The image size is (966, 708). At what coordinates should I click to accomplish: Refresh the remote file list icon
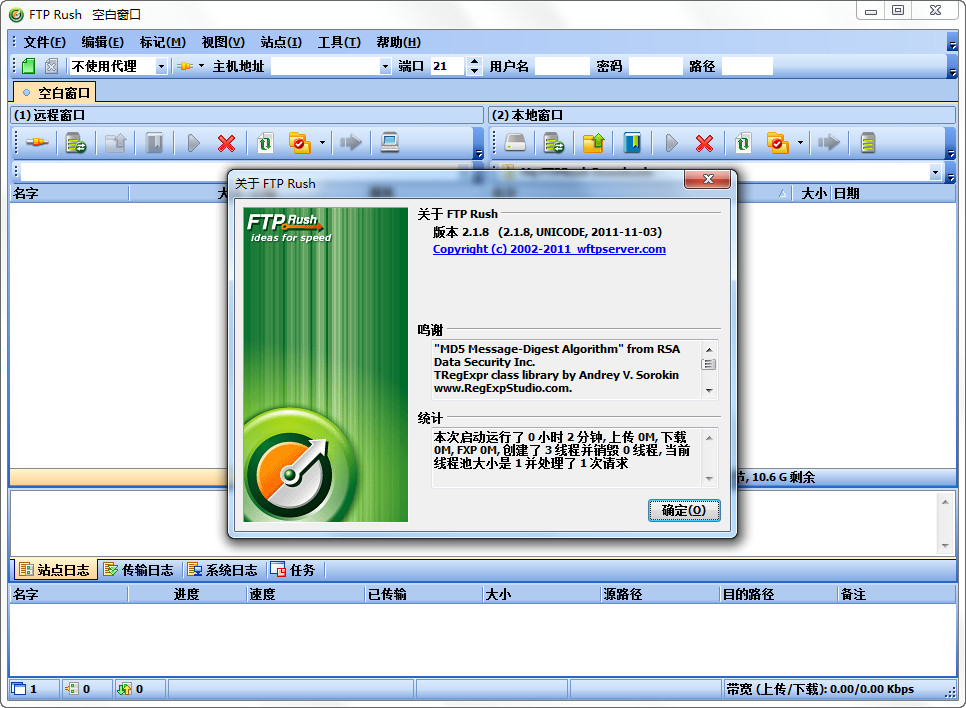[x=266, y=143]
